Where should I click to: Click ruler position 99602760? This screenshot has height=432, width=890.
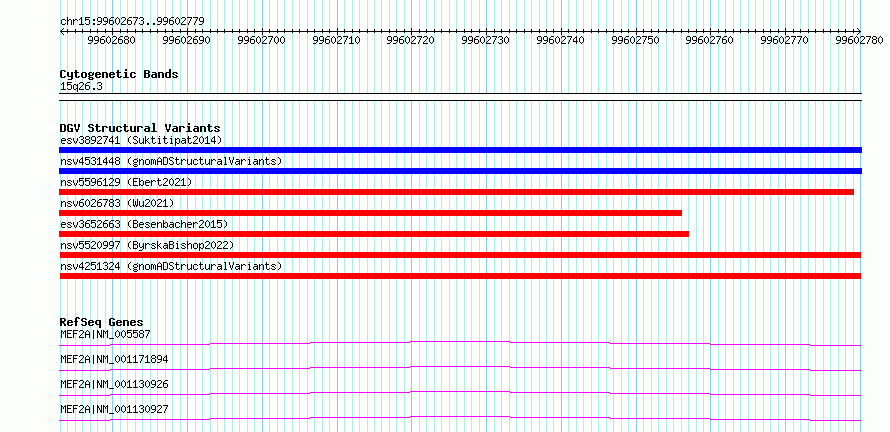pos(710,40)
